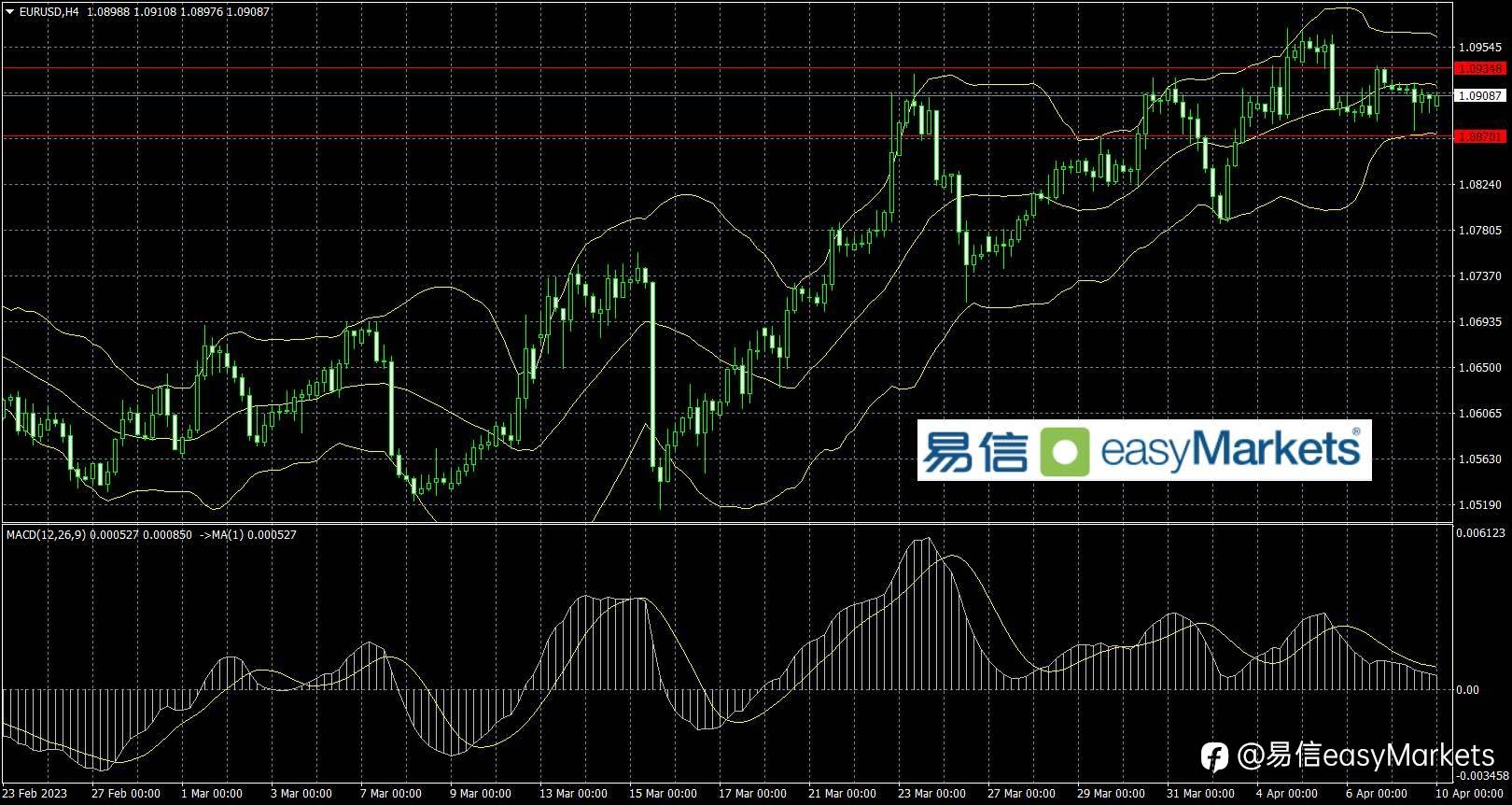Click the 31 Mar 00:00 date label
This screenshot has height=805, width=1512.
1200,794
